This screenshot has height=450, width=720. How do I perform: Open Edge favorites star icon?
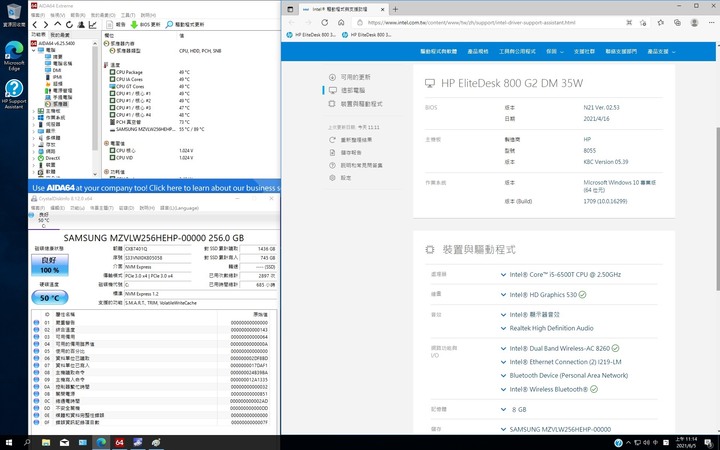(660, 22)
